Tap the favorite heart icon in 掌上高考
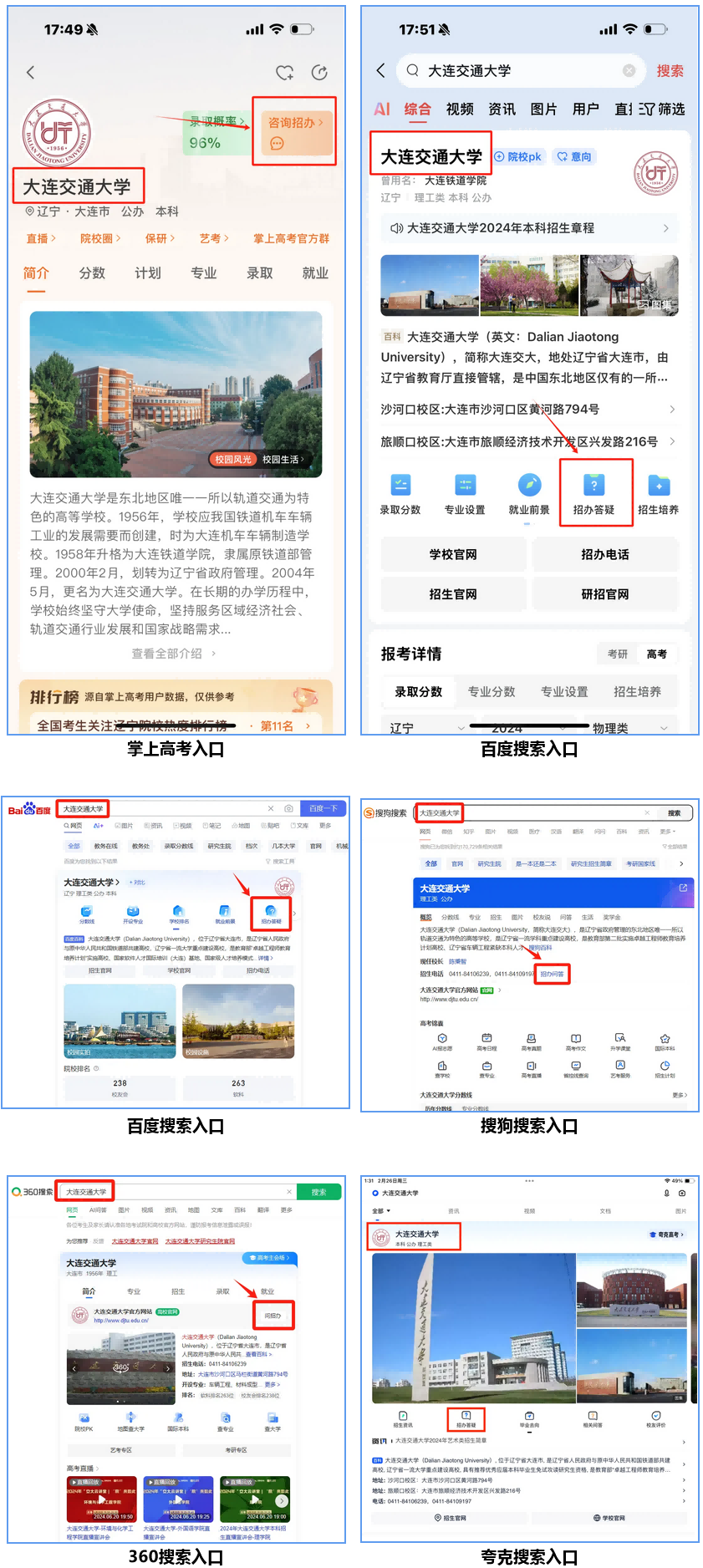 click(285, 73)
